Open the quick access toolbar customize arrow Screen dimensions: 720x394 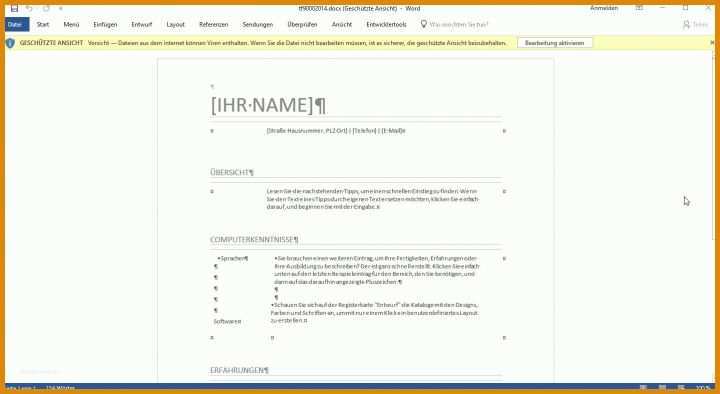point(61,9)
